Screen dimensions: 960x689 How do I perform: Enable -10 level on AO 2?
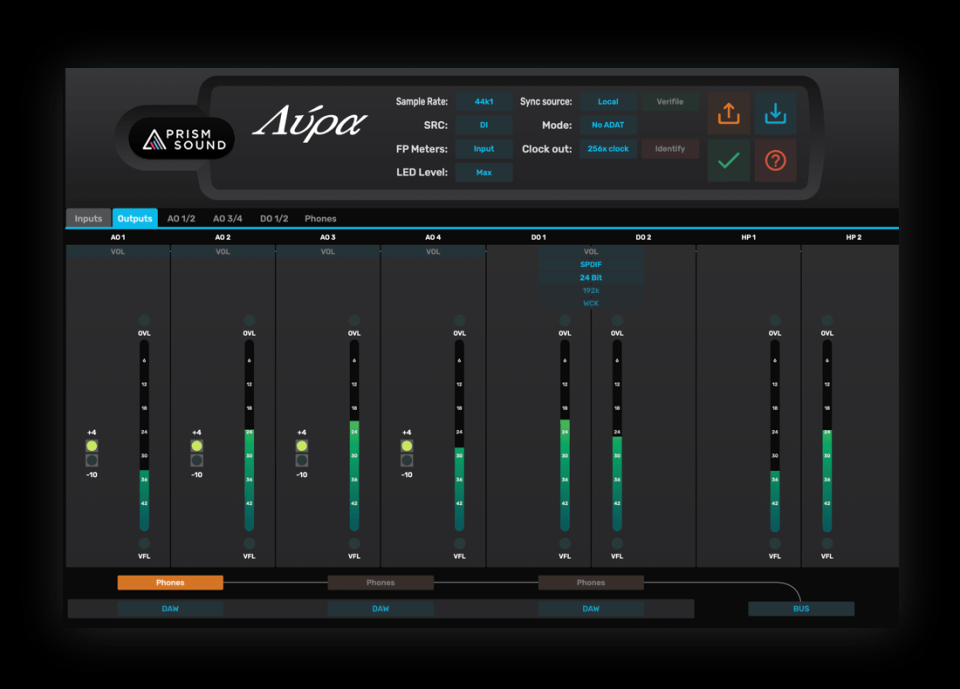pyautogui.click(x=197, y=460)
